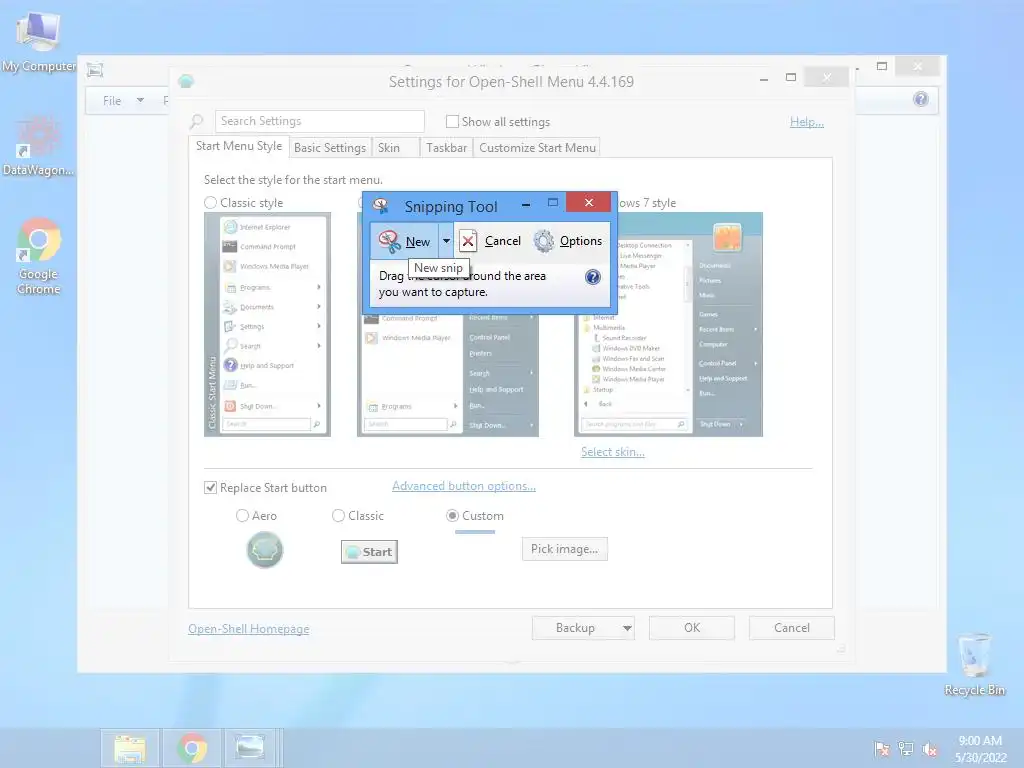The height and width of the screenshot is (768, 1024).
Task: Confirm settings with the OK button
Action: pos(692,628)
